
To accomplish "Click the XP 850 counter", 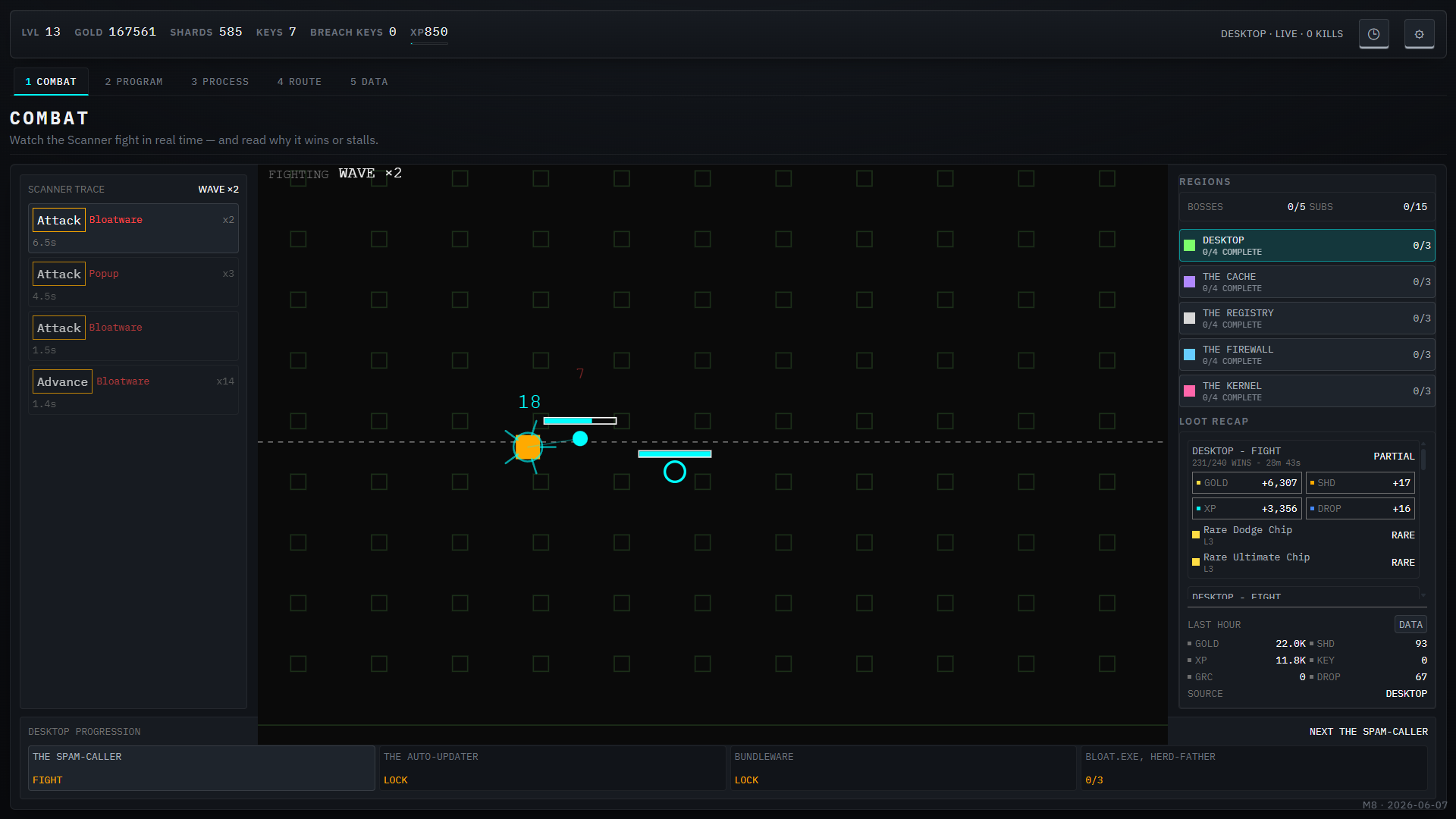I will point(429,32).
